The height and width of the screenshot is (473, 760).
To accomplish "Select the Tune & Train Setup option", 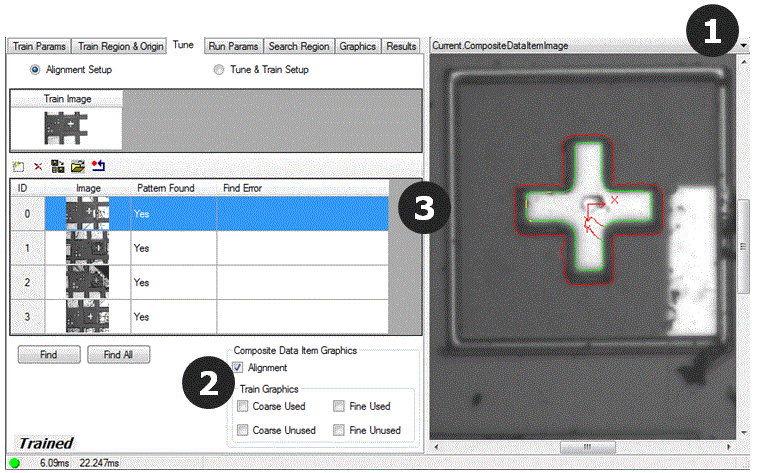I will pos(220,70).
